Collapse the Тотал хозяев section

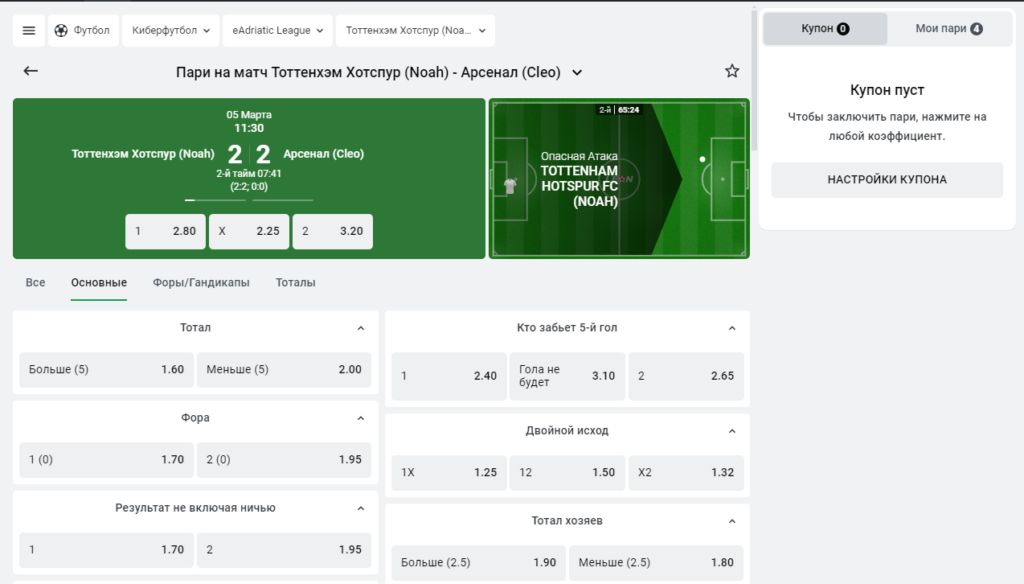click(x=732, y=521)
